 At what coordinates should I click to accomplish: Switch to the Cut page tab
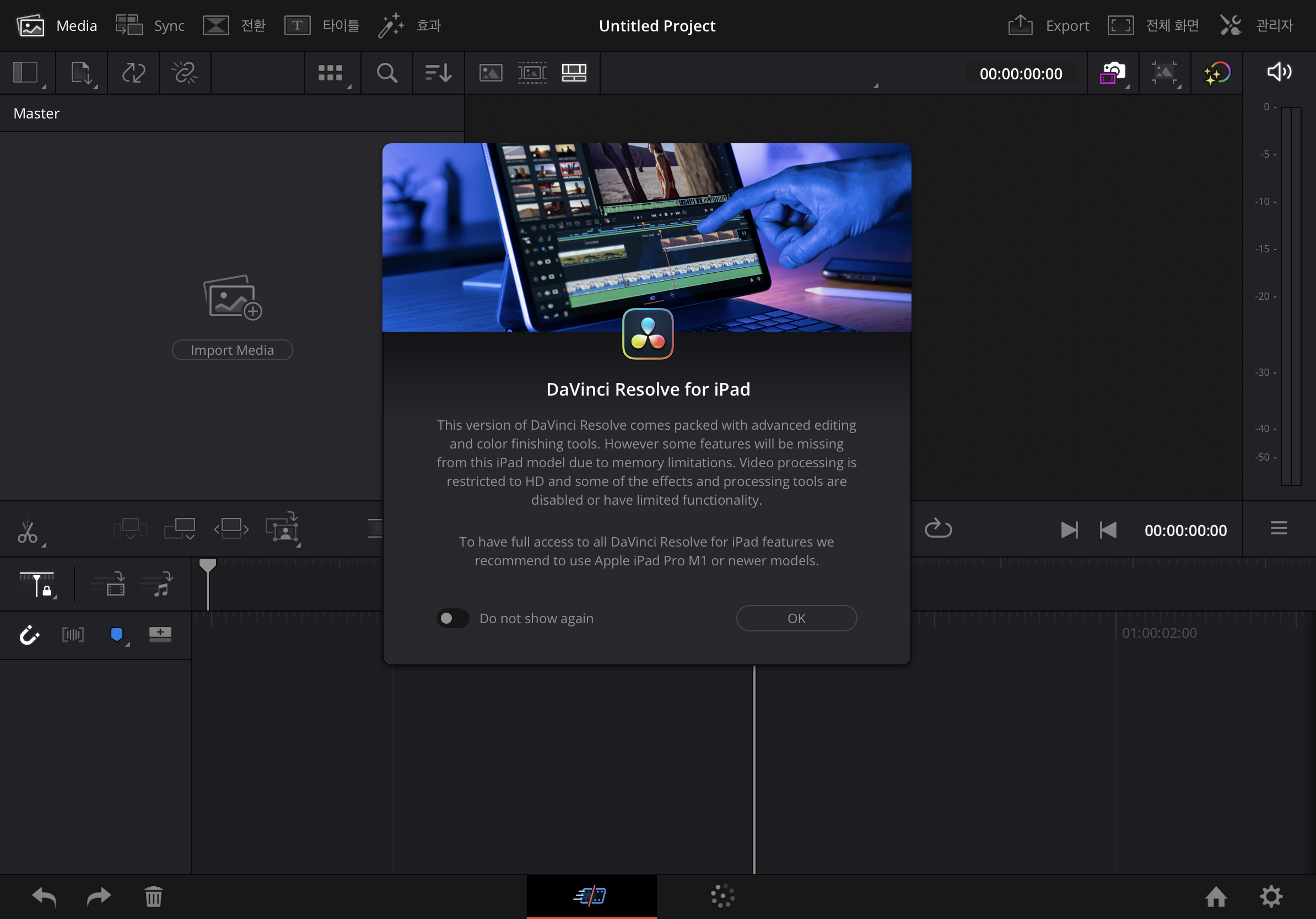coord(591,895)
